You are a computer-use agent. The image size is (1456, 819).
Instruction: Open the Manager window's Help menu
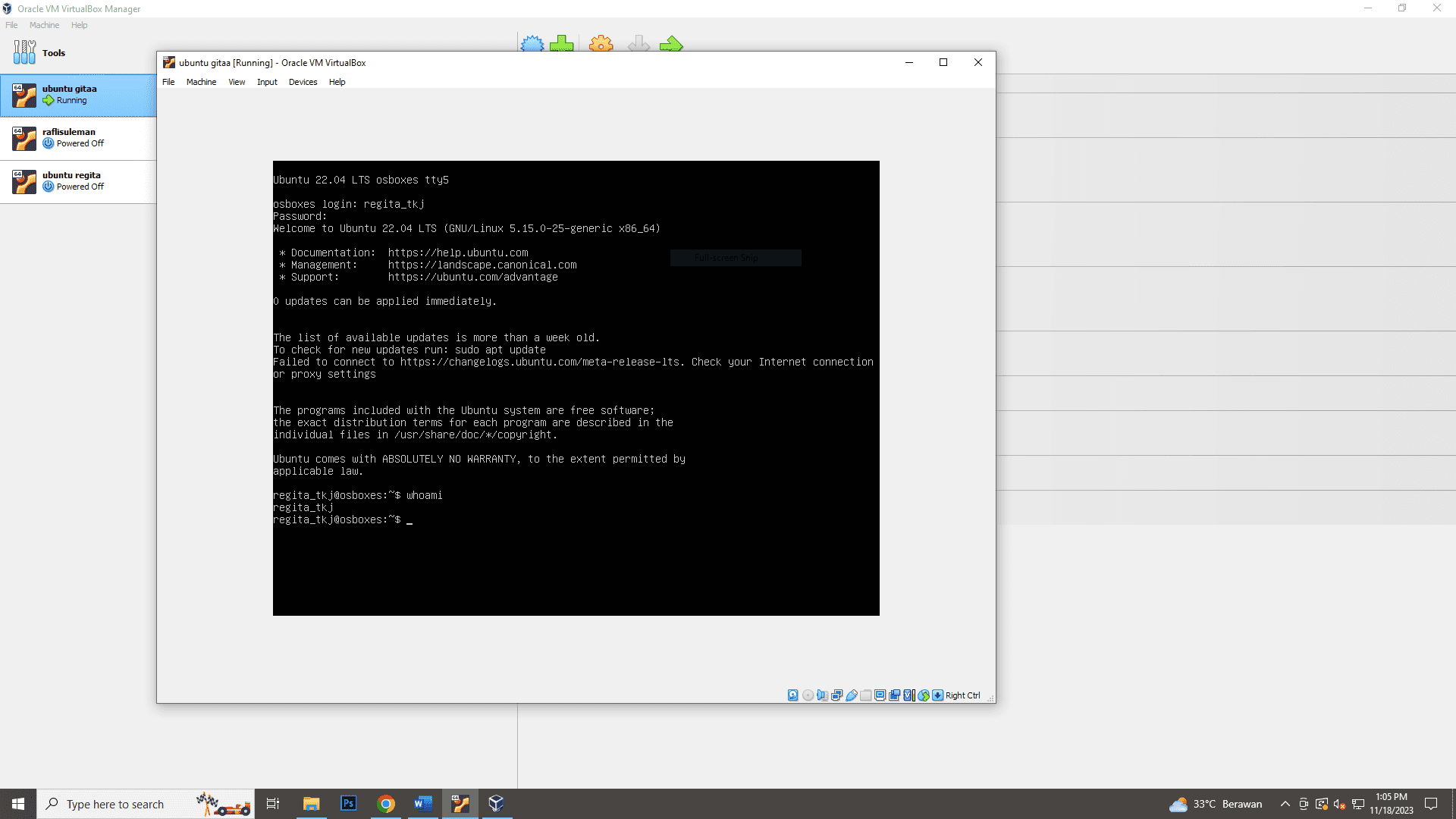pos(79,25)
